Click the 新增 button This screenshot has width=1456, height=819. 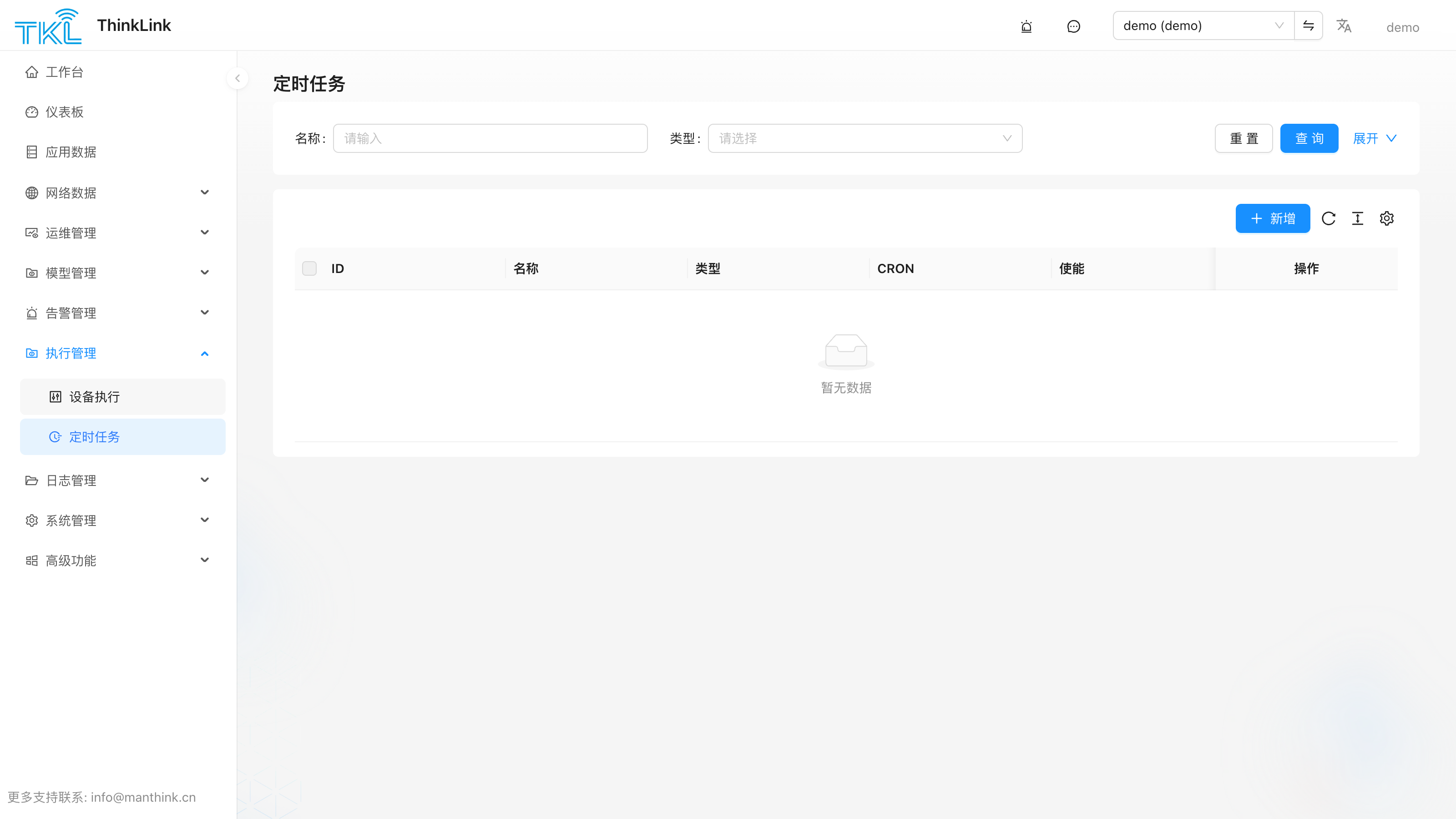pyautogui.click(x=1273, y=218)
